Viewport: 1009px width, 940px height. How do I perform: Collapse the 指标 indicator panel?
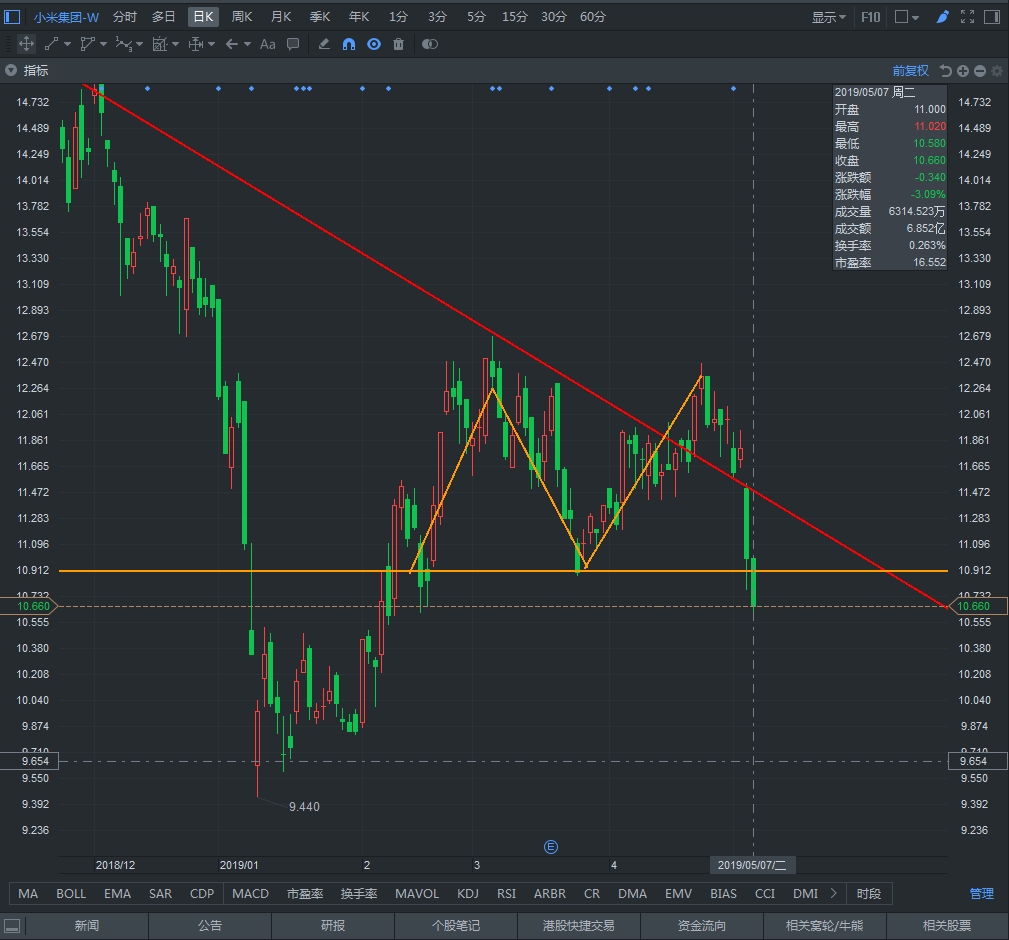(x=11, y=70)
